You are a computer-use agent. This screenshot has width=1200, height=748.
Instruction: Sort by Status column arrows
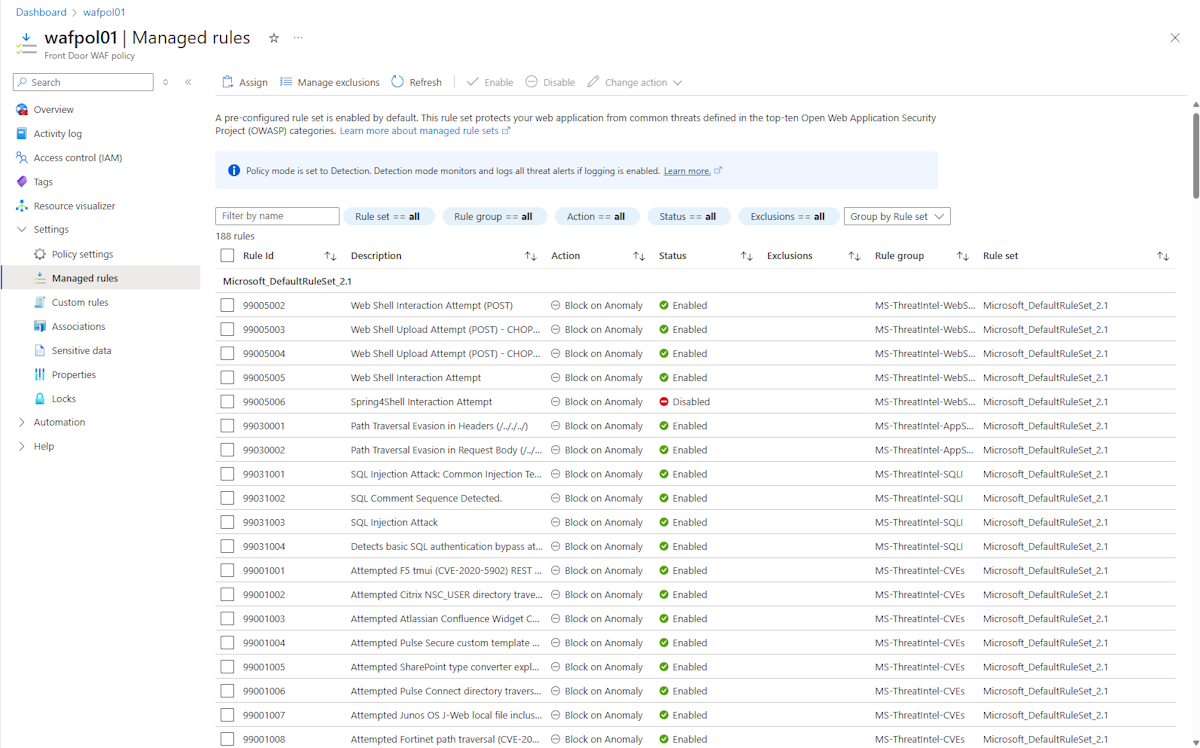tap(746, 256)
